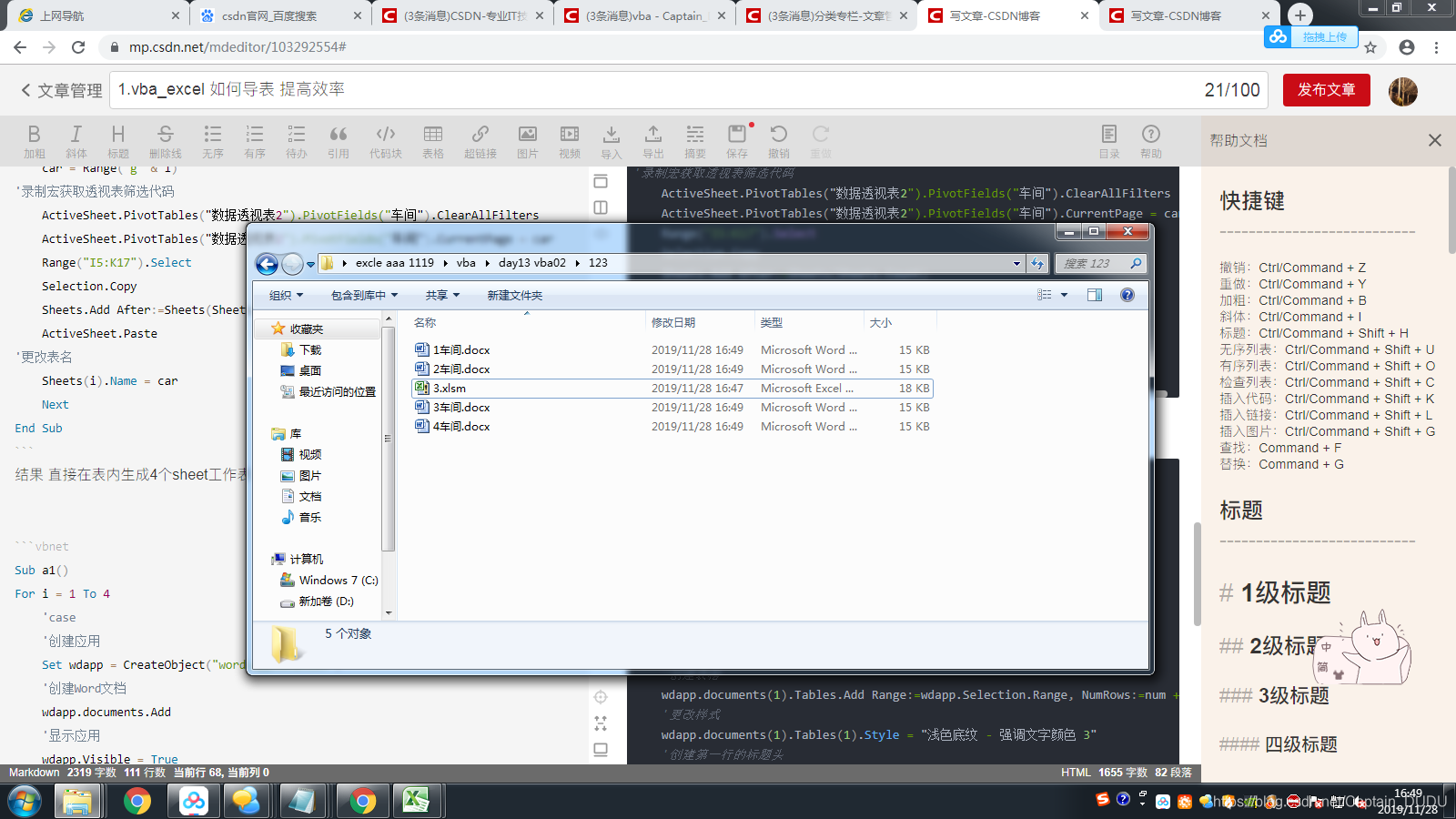The height and width of the screenshot is (819, 1456).
Task: Open the 共享 dropdown in Explorer
Action: [442, 295]
